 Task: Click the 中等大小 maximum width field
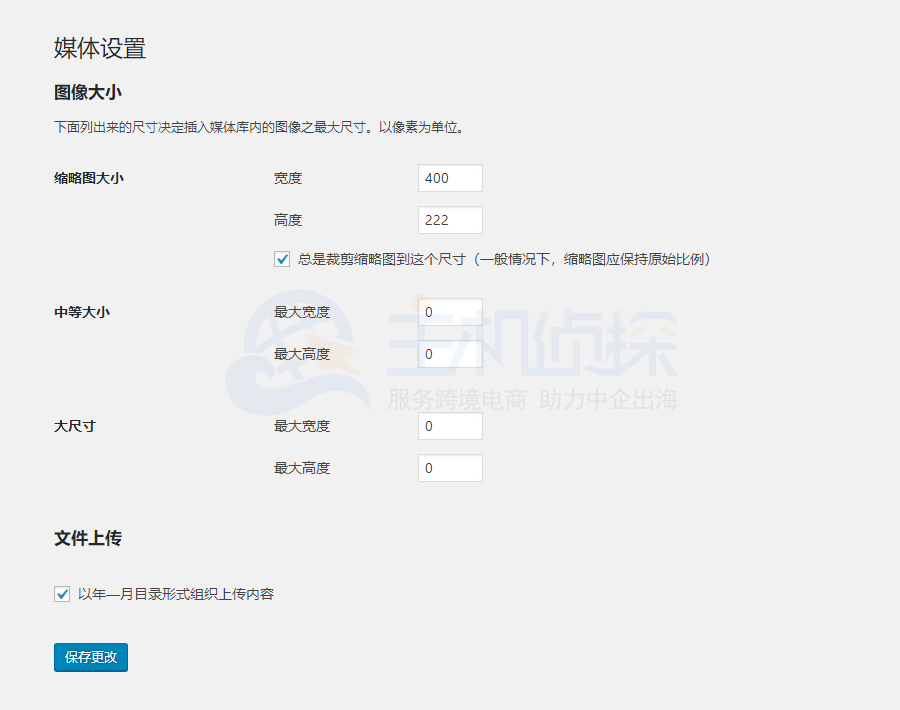coord(449,311)
